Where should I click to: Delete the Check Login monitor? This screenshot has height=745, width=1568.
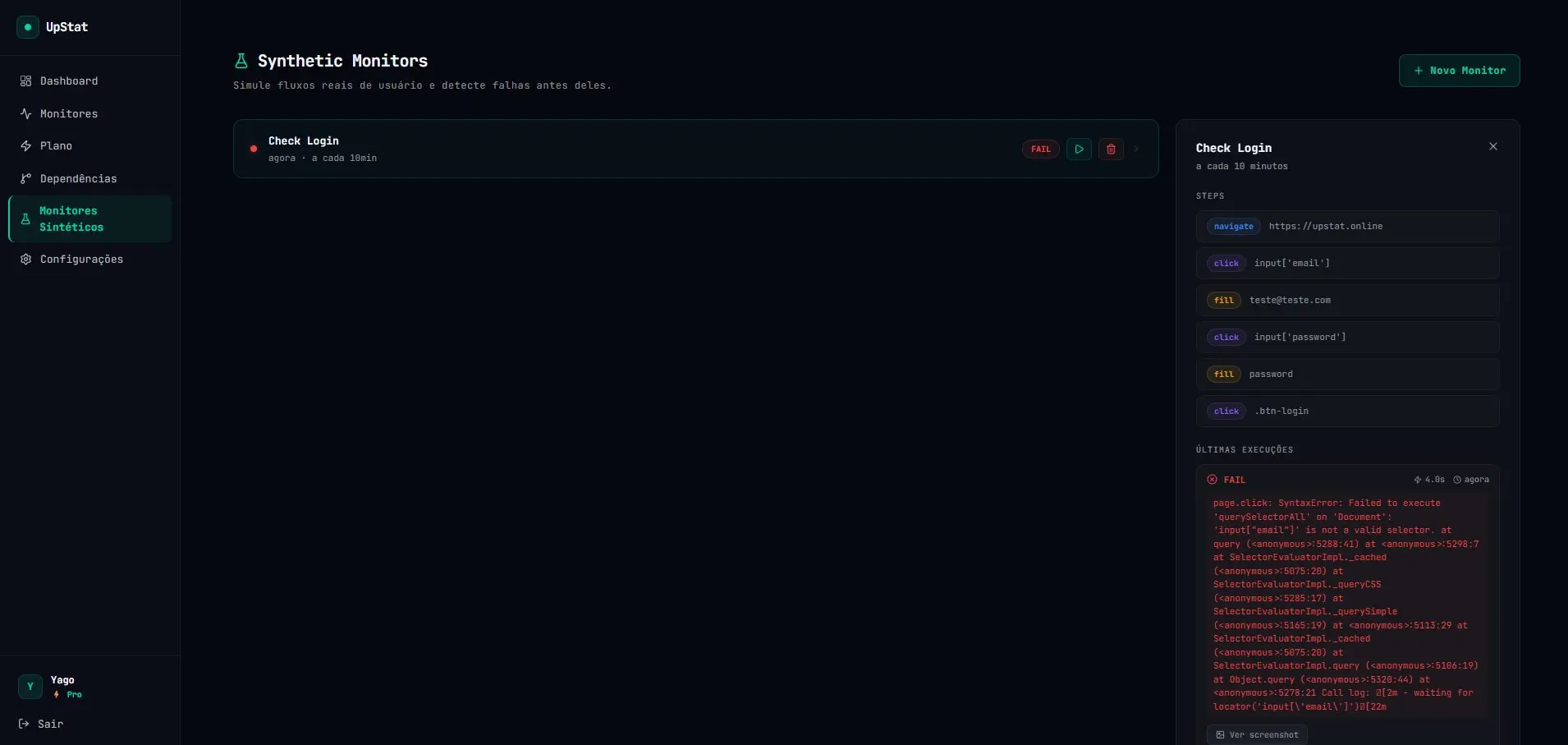click(1111, 149)
